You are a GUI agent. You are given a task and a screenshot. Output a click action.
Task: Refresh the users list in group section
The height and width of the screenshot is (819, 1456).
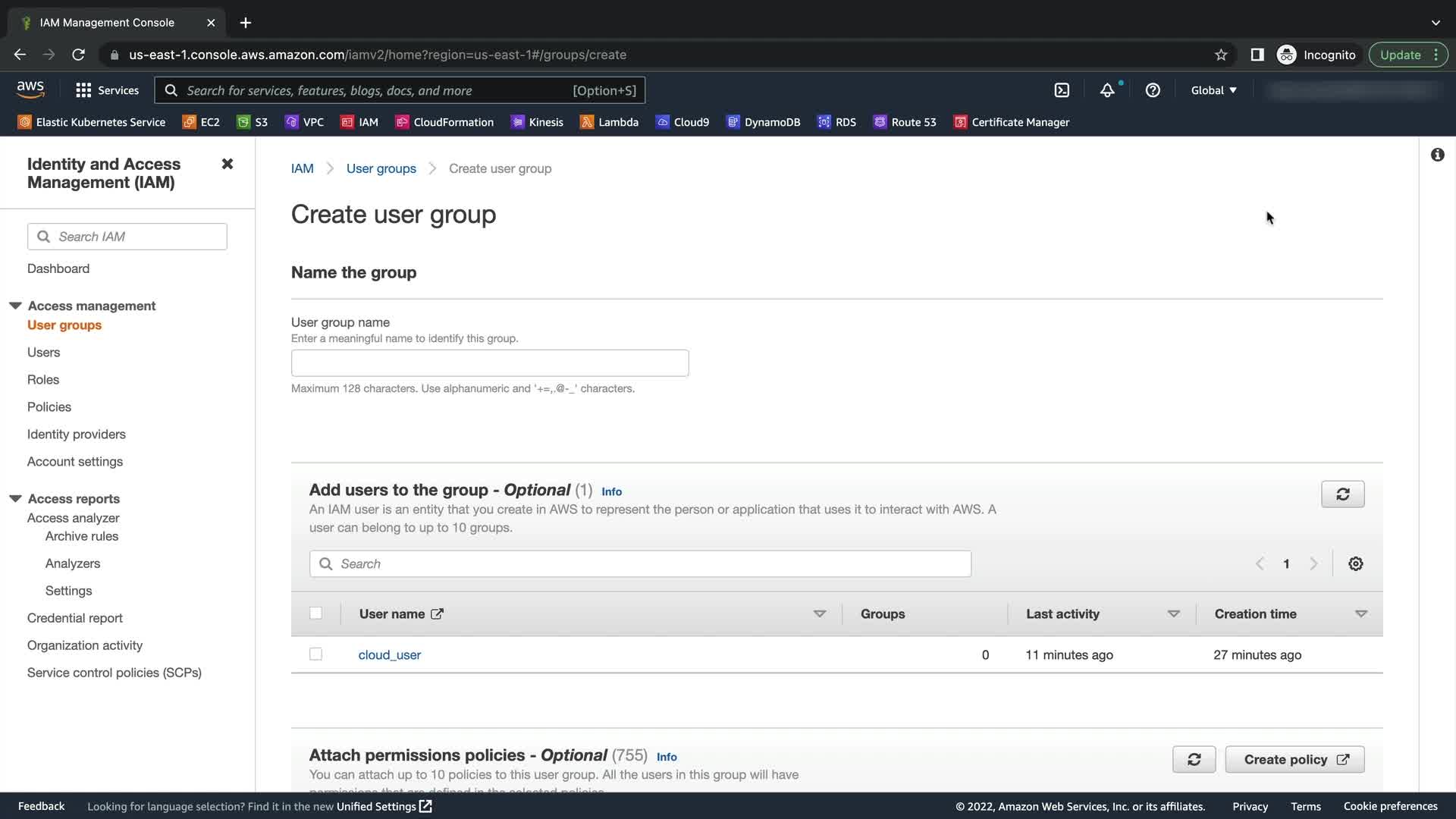pyautogui.click(x=1342, y=494)
